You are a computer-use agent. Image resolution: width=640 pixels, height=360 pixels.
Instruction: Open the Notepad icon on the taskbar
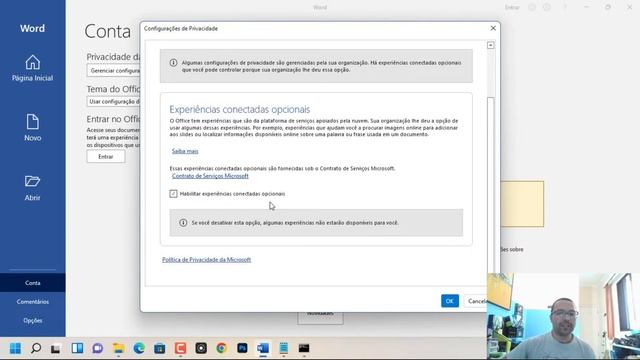[x=284, y=348]
